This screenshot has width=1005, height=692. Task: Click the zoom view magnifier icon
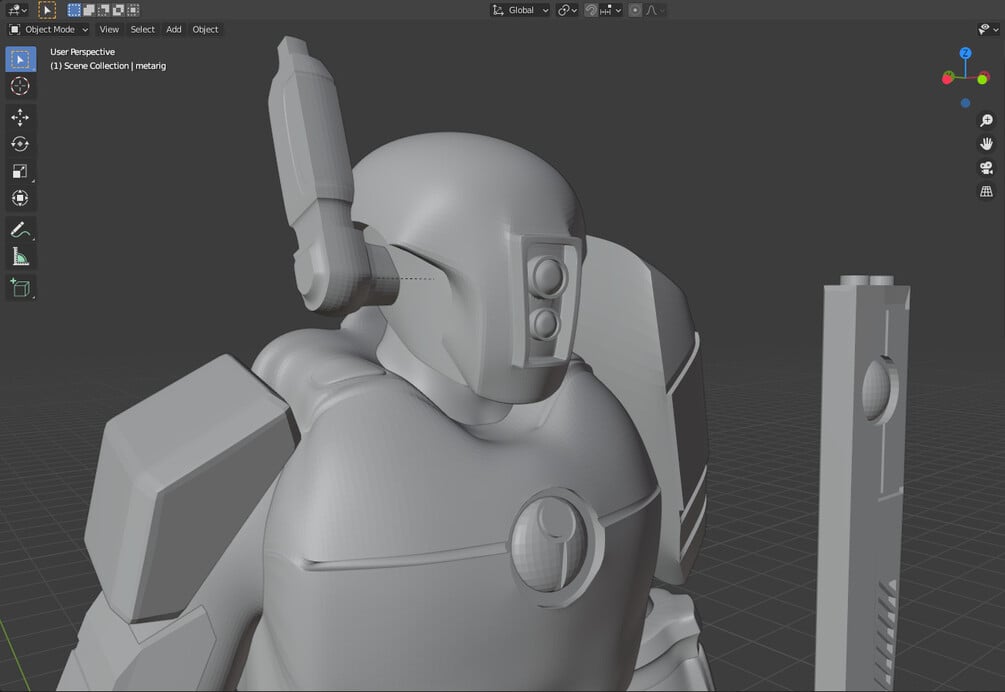coord(986,120)
